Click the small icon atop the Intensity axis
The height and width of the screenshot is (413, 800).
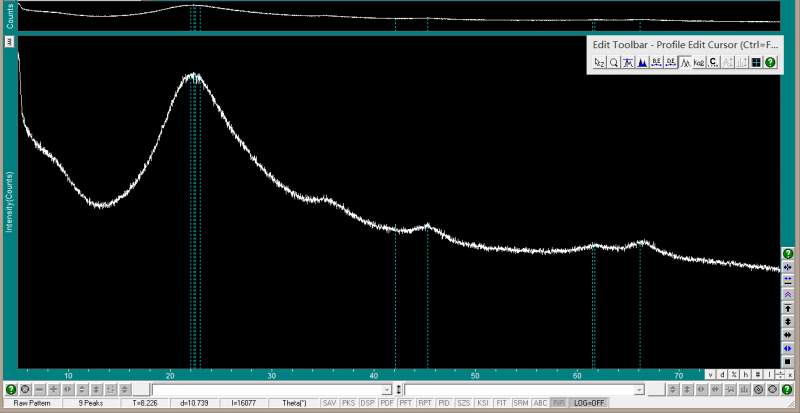pos(10,43)
